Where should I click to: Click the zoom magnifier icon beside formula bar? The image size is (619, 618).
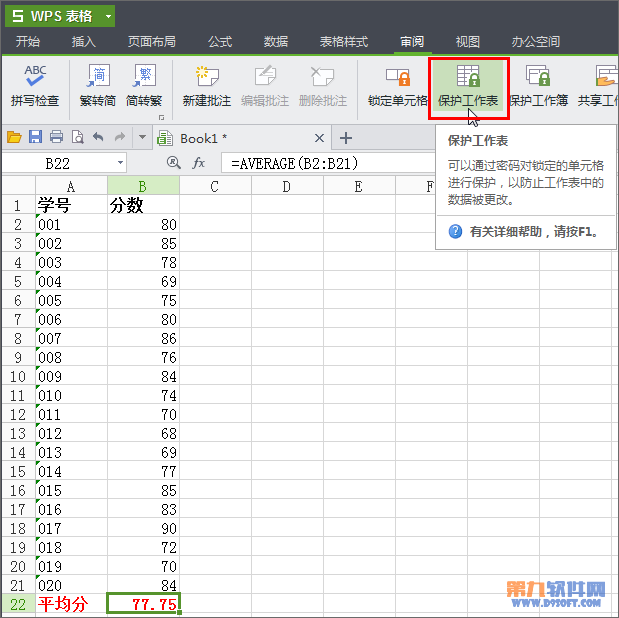pyautogui.click(x=174, y=163)
